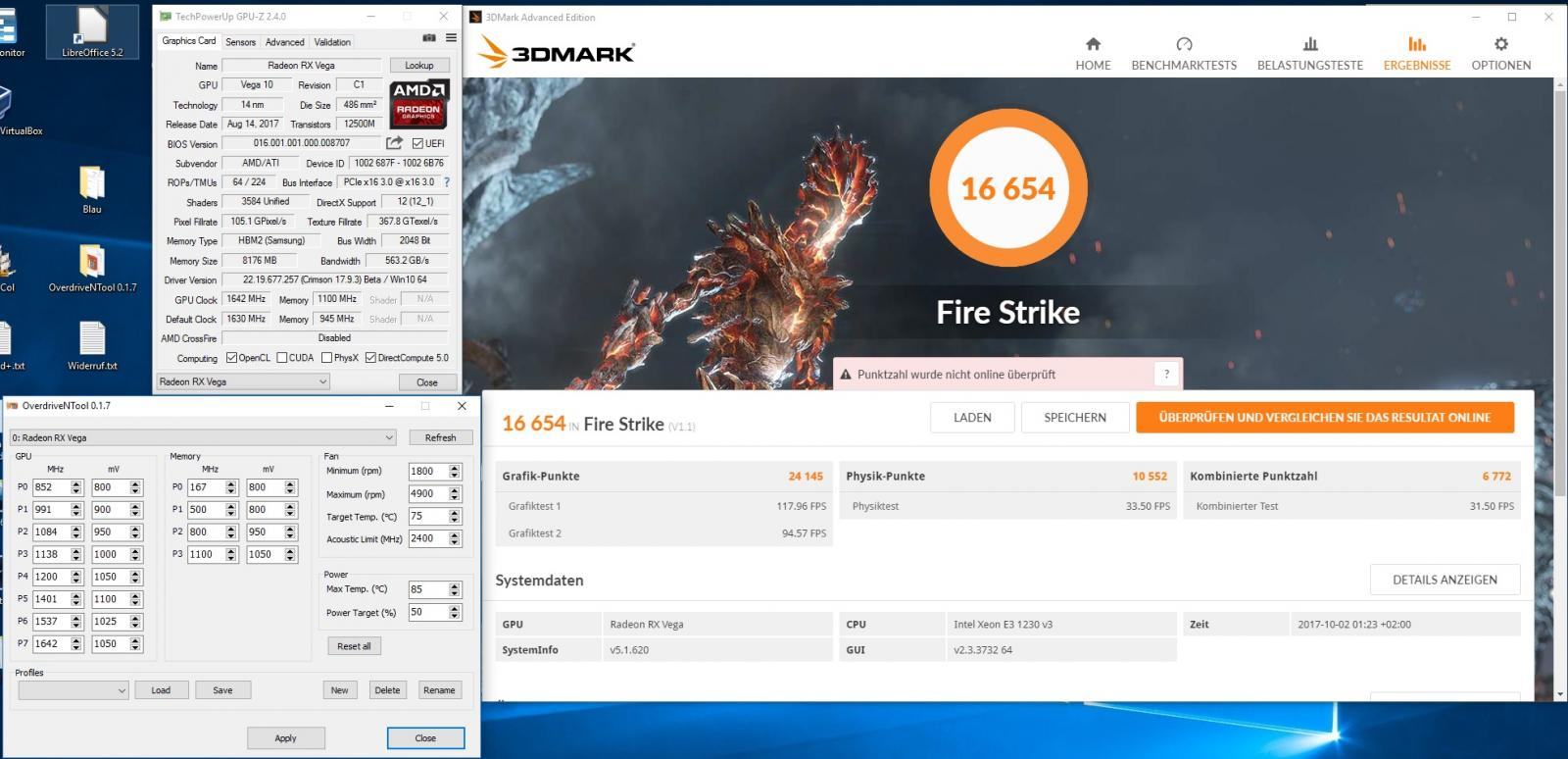1568x759 pixels.
Task: Switch to the Validation tab
Action: pos(332,42)
